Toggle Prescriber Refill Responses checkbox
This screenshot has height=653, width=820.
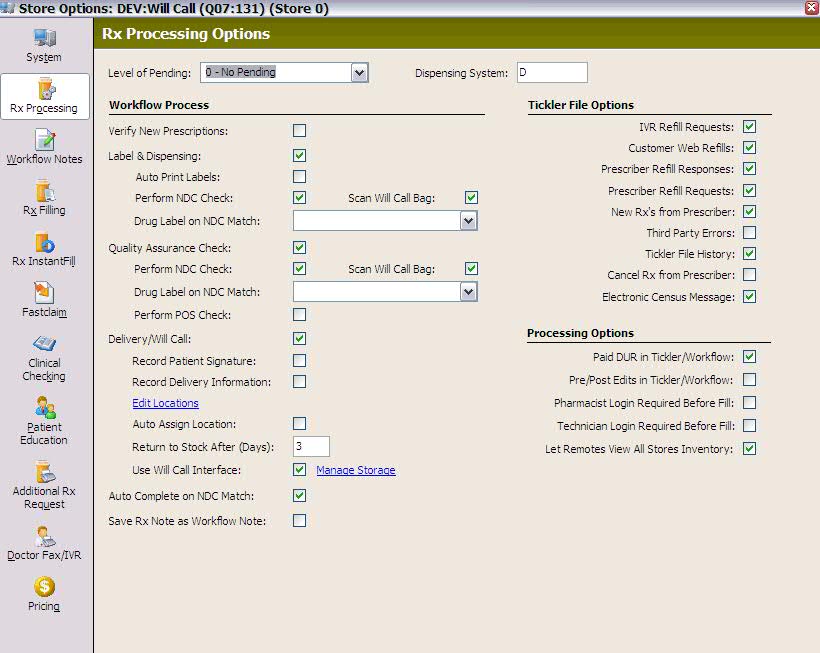tap(749, 168)
